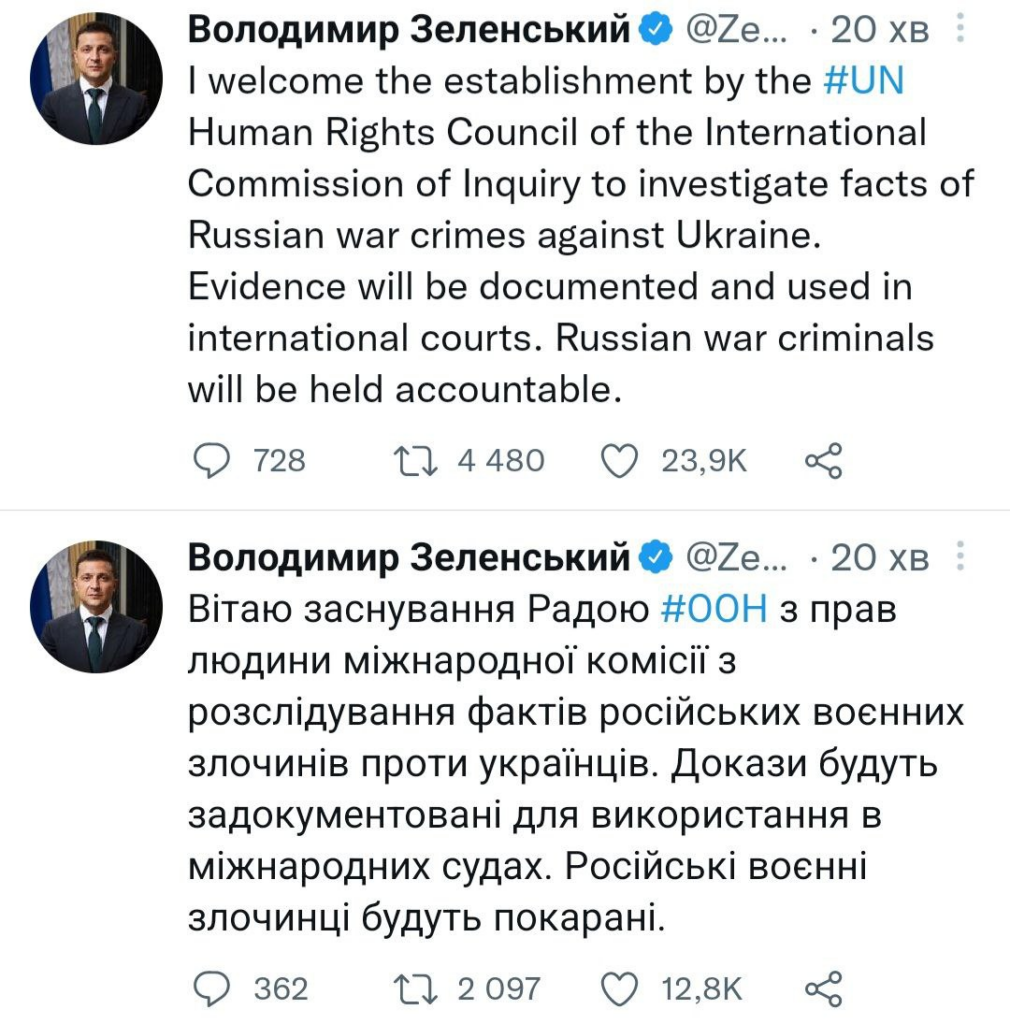1010x1024 pixels.
Task: Share the English-language tweet
Action: 823,461
